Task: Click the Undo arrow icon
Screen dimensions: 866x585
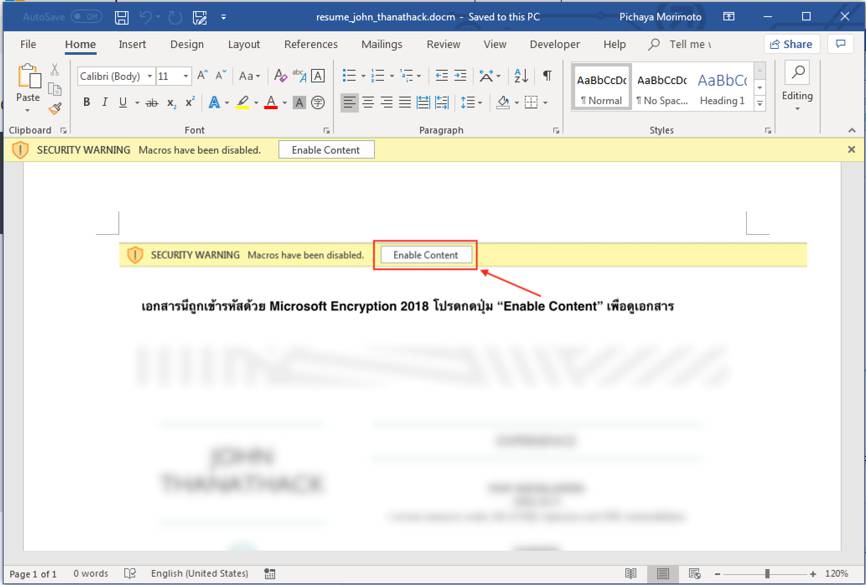Action: 146,17
